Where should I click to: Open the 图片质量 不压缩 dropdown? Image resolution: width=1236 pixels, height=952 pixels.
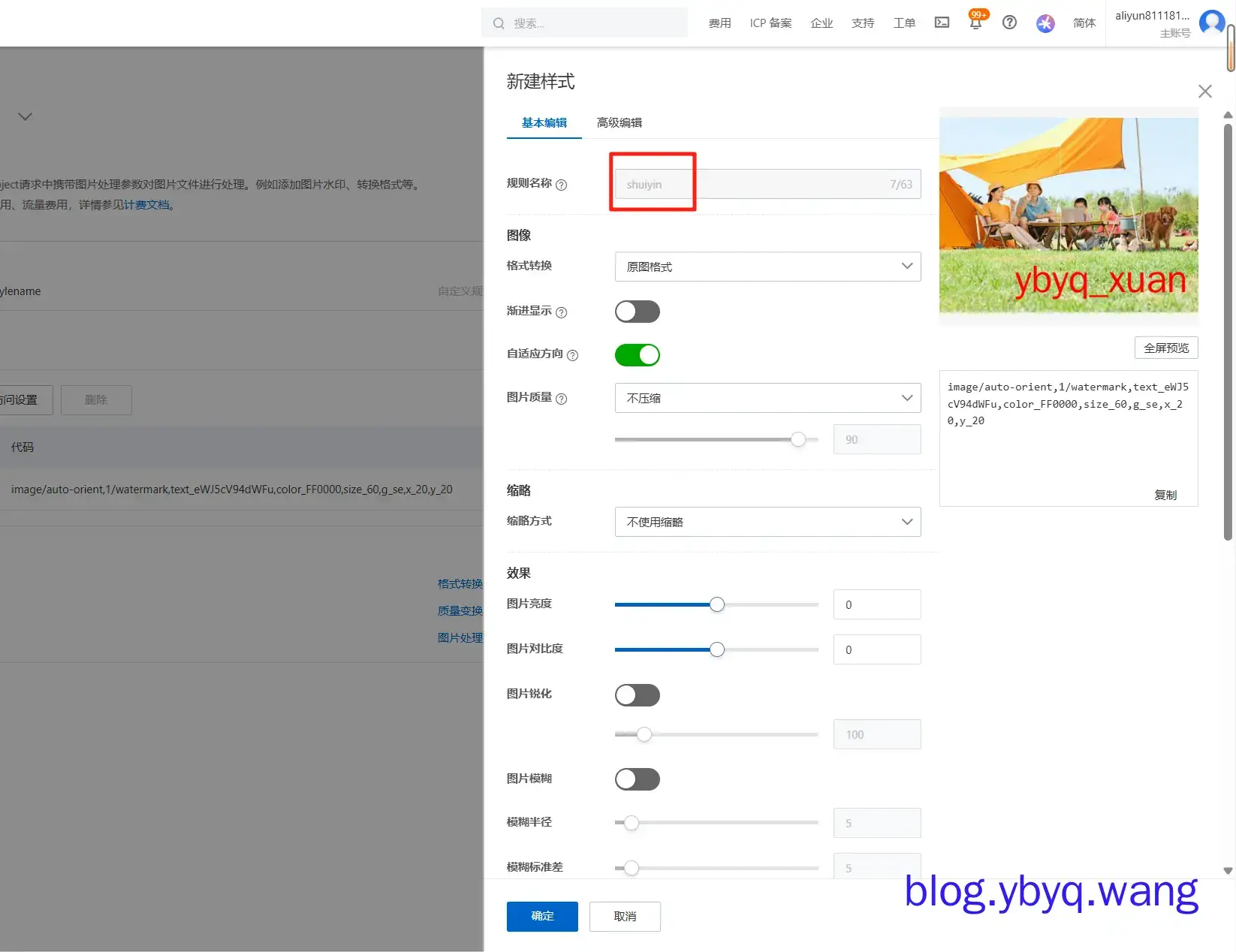[767, 398]
